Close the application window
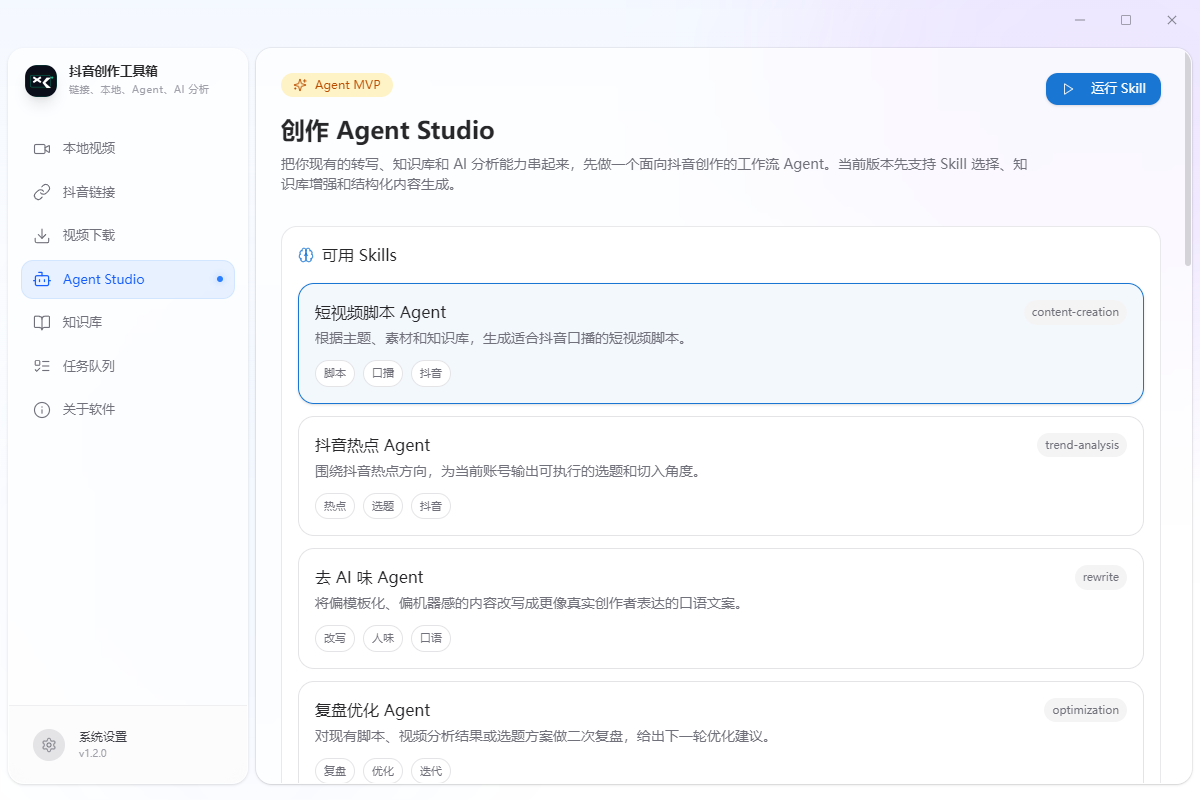The width and height of the screenshot is (1200, 800). coord(1172,20)
